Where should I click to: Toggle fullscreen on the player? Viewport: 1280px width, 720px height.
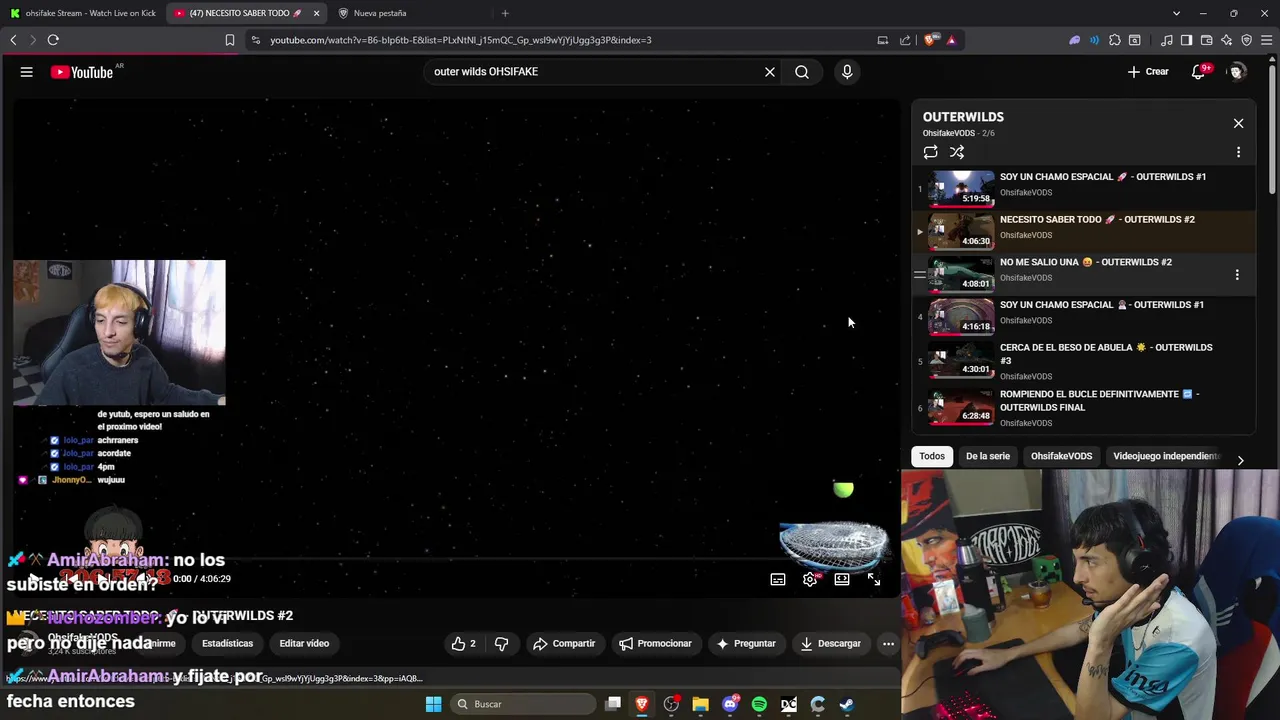[x=874, y=579]
